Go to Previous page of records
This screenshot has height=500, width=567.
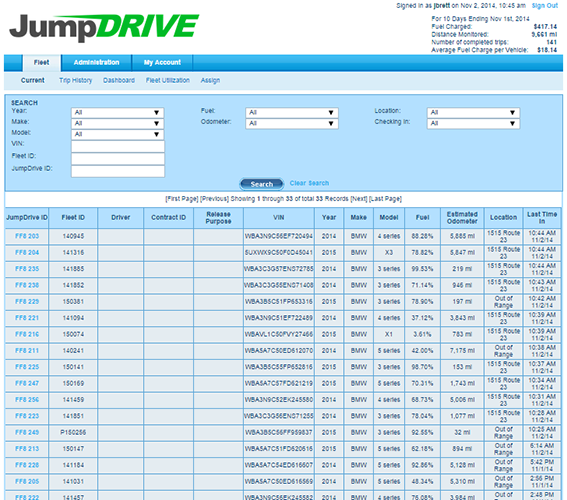tap(214, 199)
